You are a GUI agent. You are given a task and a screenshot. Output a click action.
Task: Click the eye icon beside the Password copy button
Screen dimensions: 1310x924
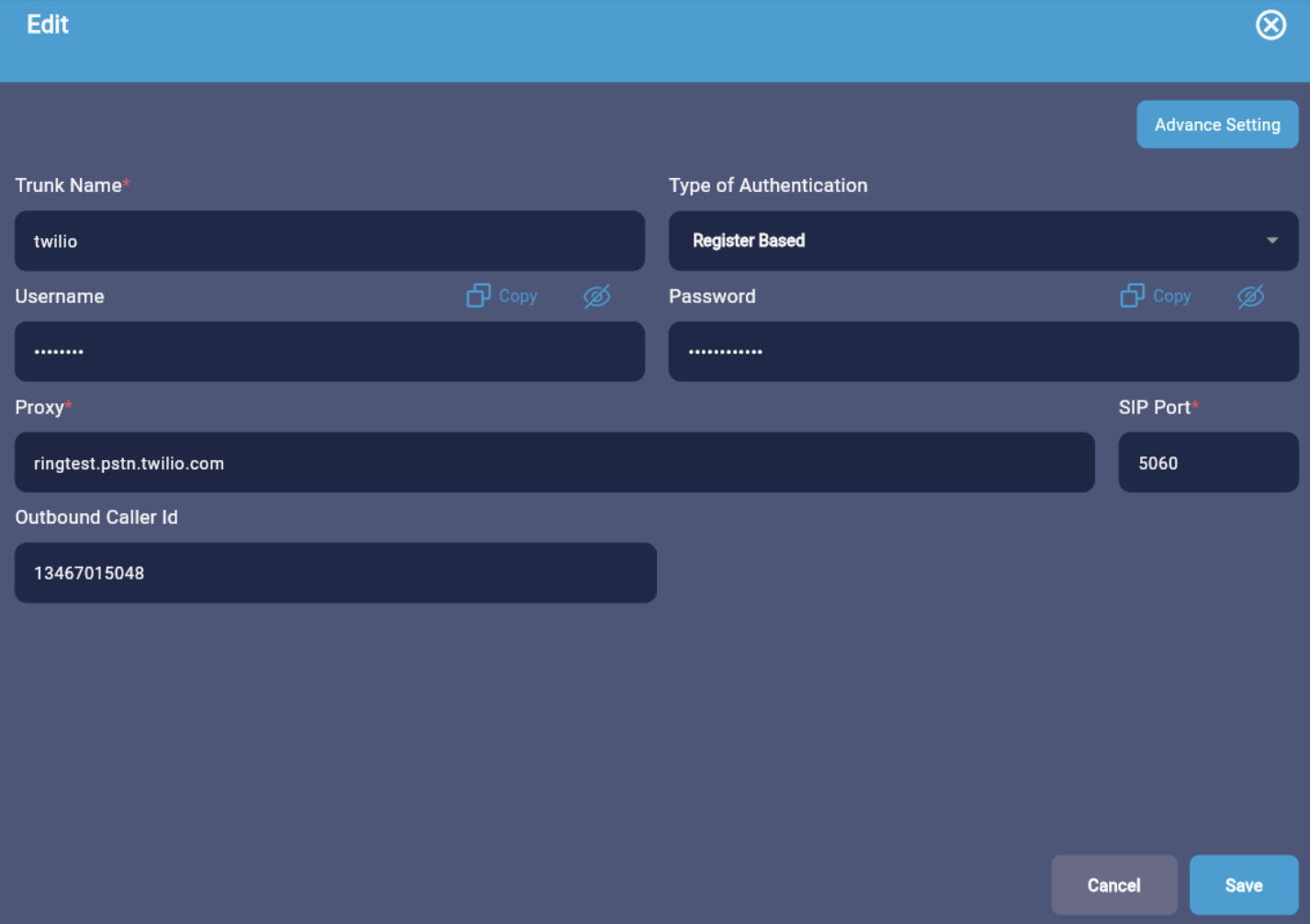1251,296
